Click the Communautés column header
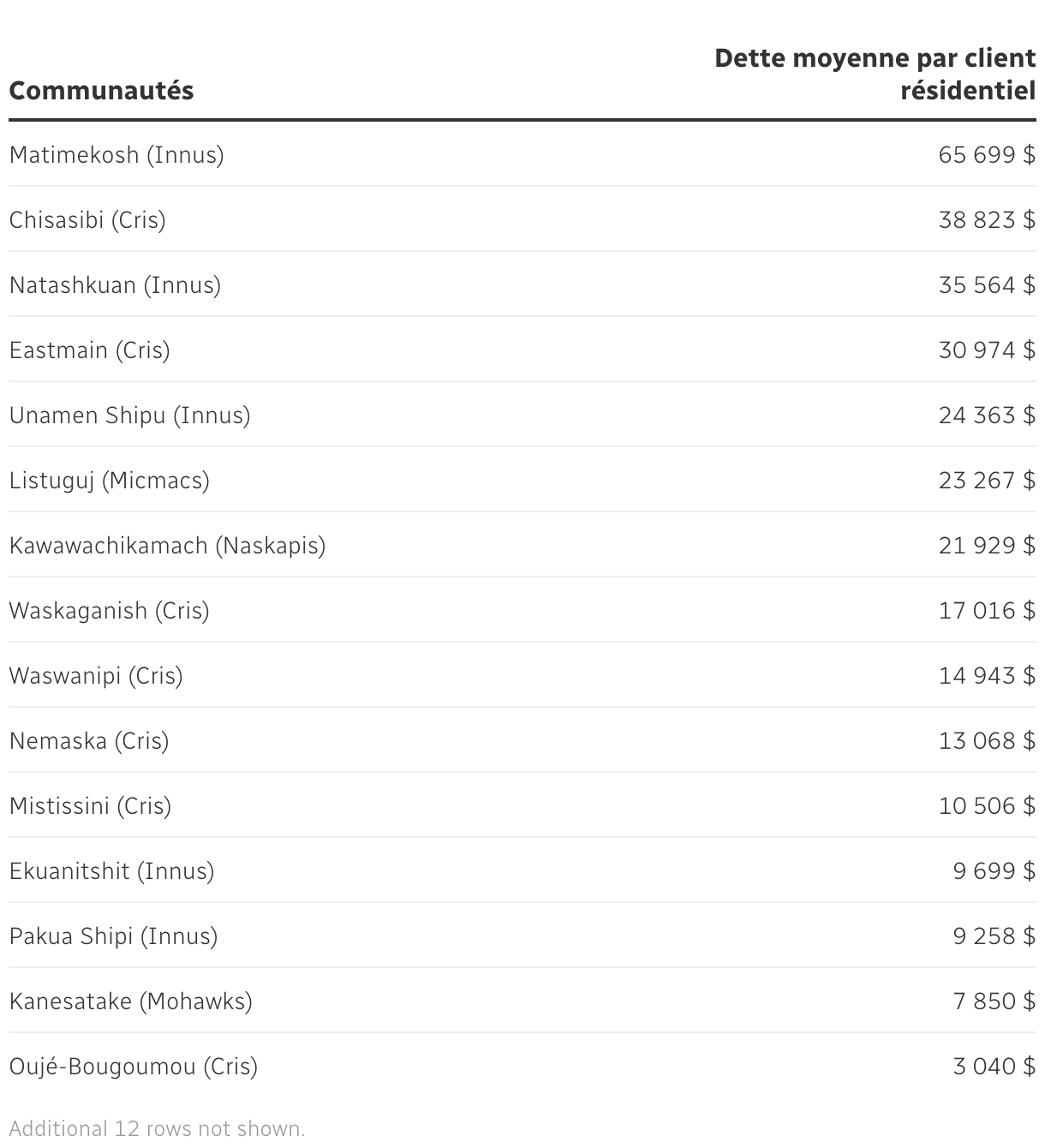Image resolution: width=1045 pixels, height=1148 pixels. [x=101, y=91]
